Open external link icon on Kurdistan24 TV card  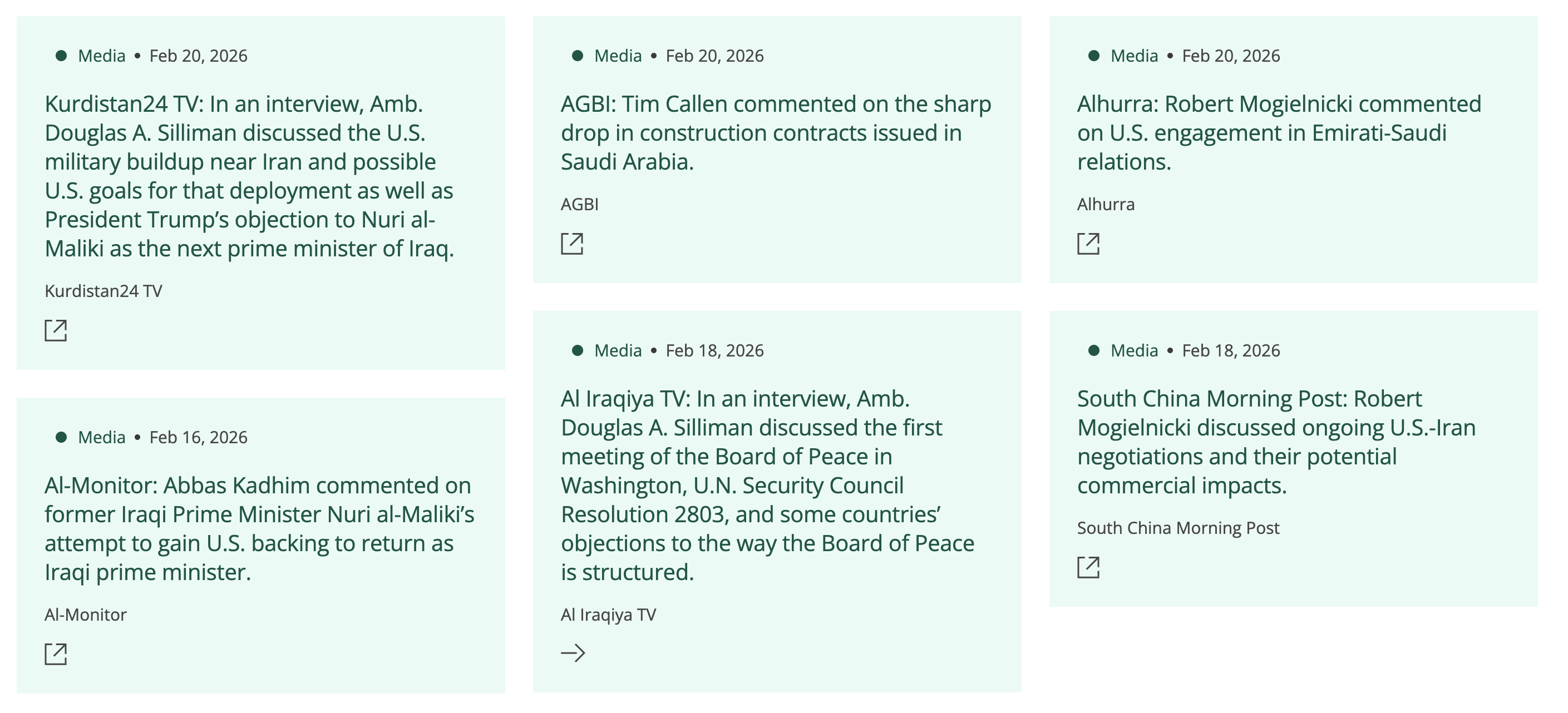pos(56,330)
